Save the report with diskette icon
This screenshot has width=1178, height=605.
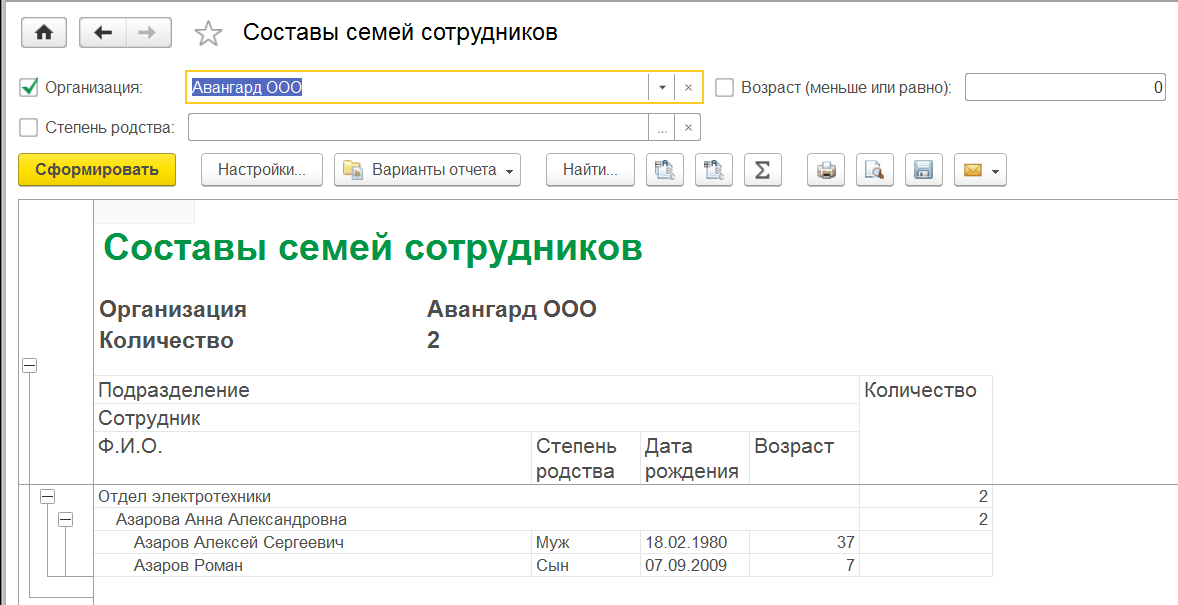tap(923, 170)
